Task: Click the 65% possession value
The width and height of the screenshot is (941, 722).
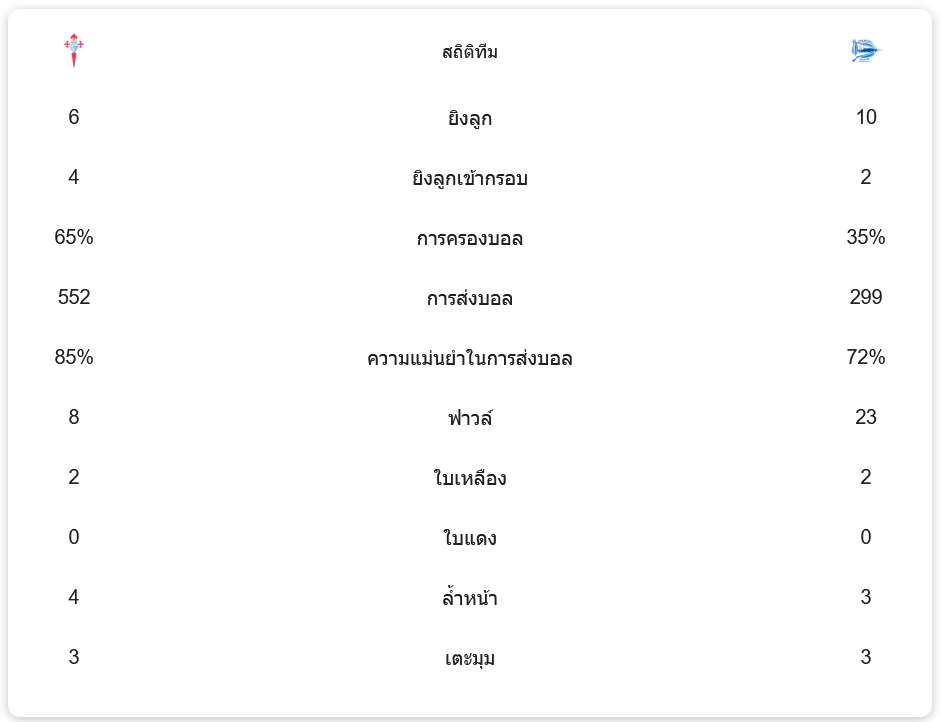Action: pyautogui.click(x=74, y=237)
